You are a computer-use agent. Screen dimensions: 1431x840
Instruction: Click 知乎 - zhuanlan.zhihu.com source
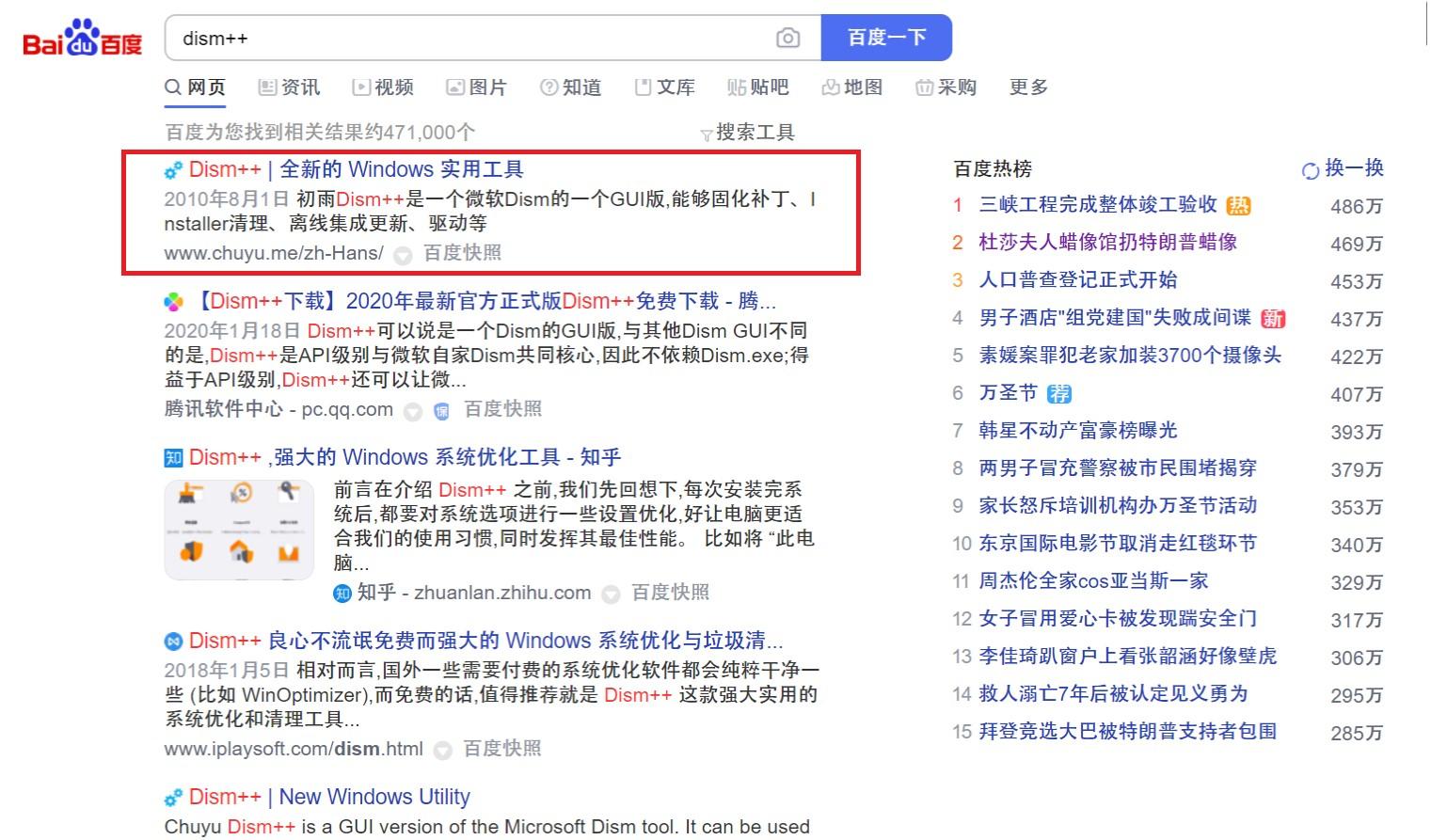tap(474, 593)
